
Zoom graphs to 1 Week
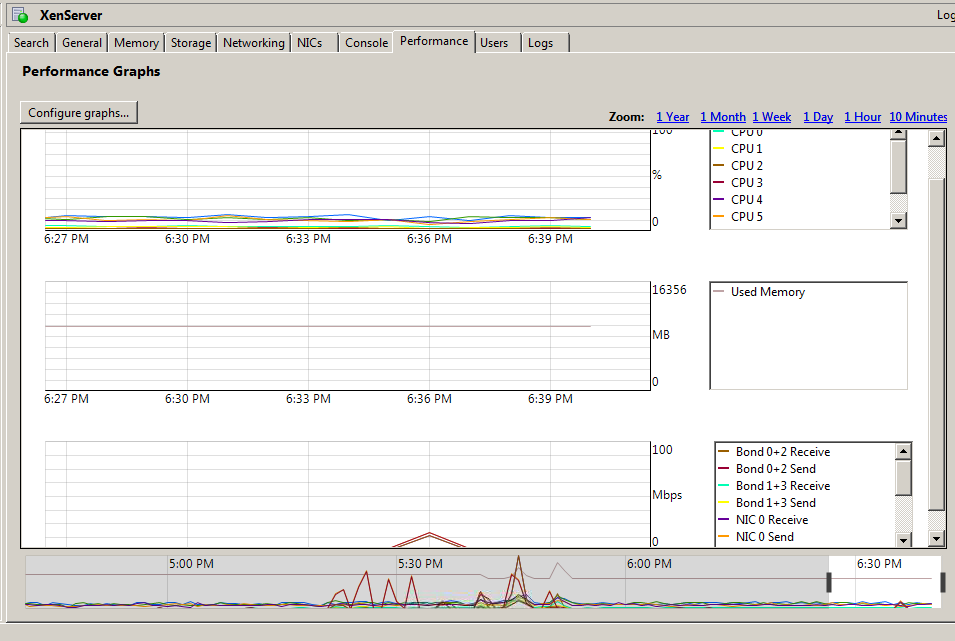[771, 117]
